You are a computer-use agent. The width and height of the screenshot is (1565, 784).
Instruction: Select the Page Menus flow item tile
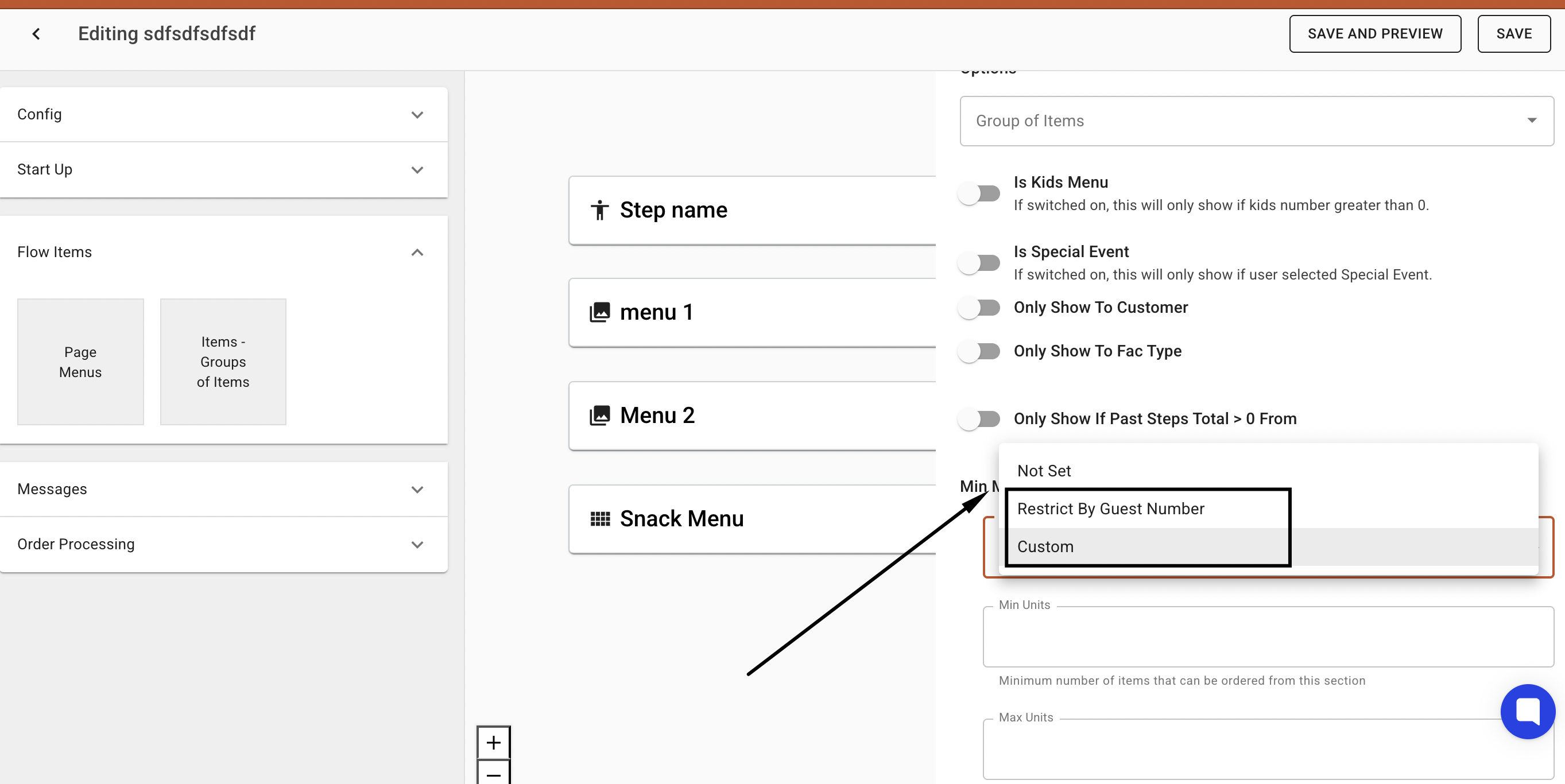pos(80,362)
